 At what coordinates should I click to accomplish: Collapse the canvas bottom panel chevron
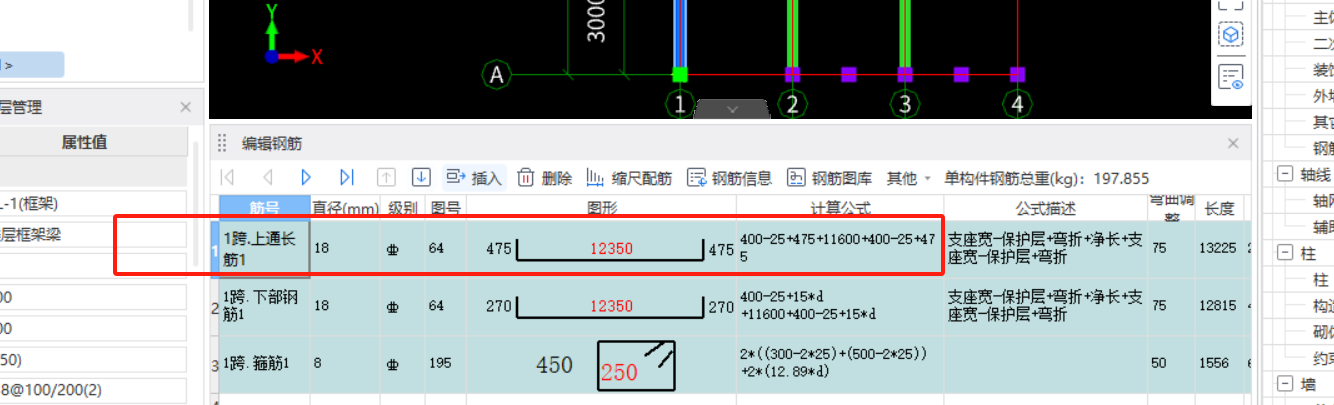(732, 108)
